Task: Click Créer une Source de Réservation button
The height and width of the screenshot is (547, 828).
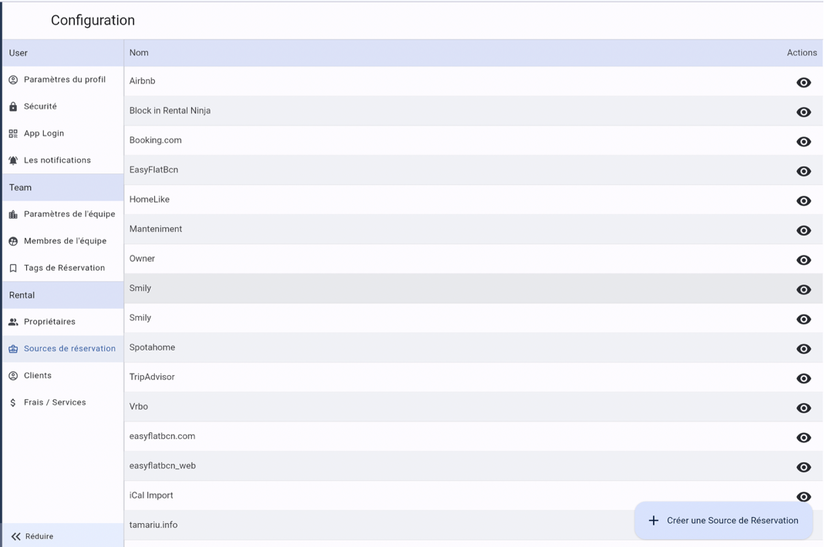Action: [723, 521]
